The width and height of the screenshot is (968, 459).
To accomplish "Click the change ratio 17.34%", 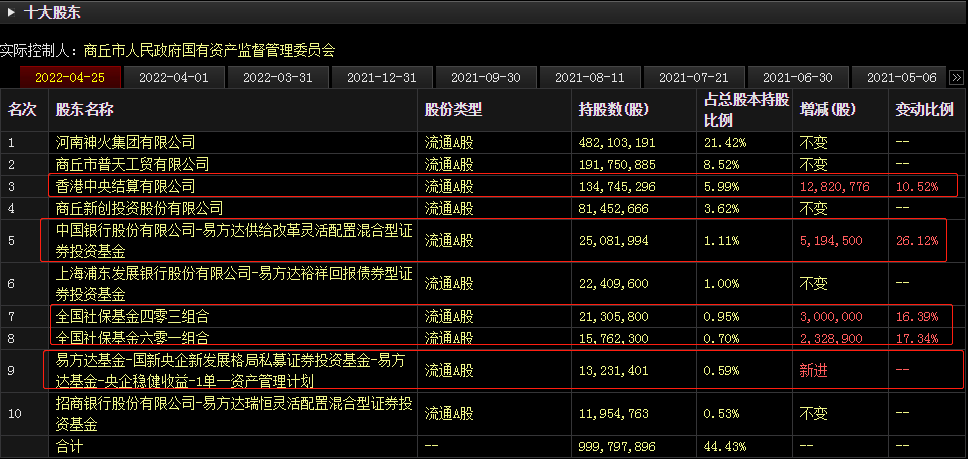I will tap(917, 338).
